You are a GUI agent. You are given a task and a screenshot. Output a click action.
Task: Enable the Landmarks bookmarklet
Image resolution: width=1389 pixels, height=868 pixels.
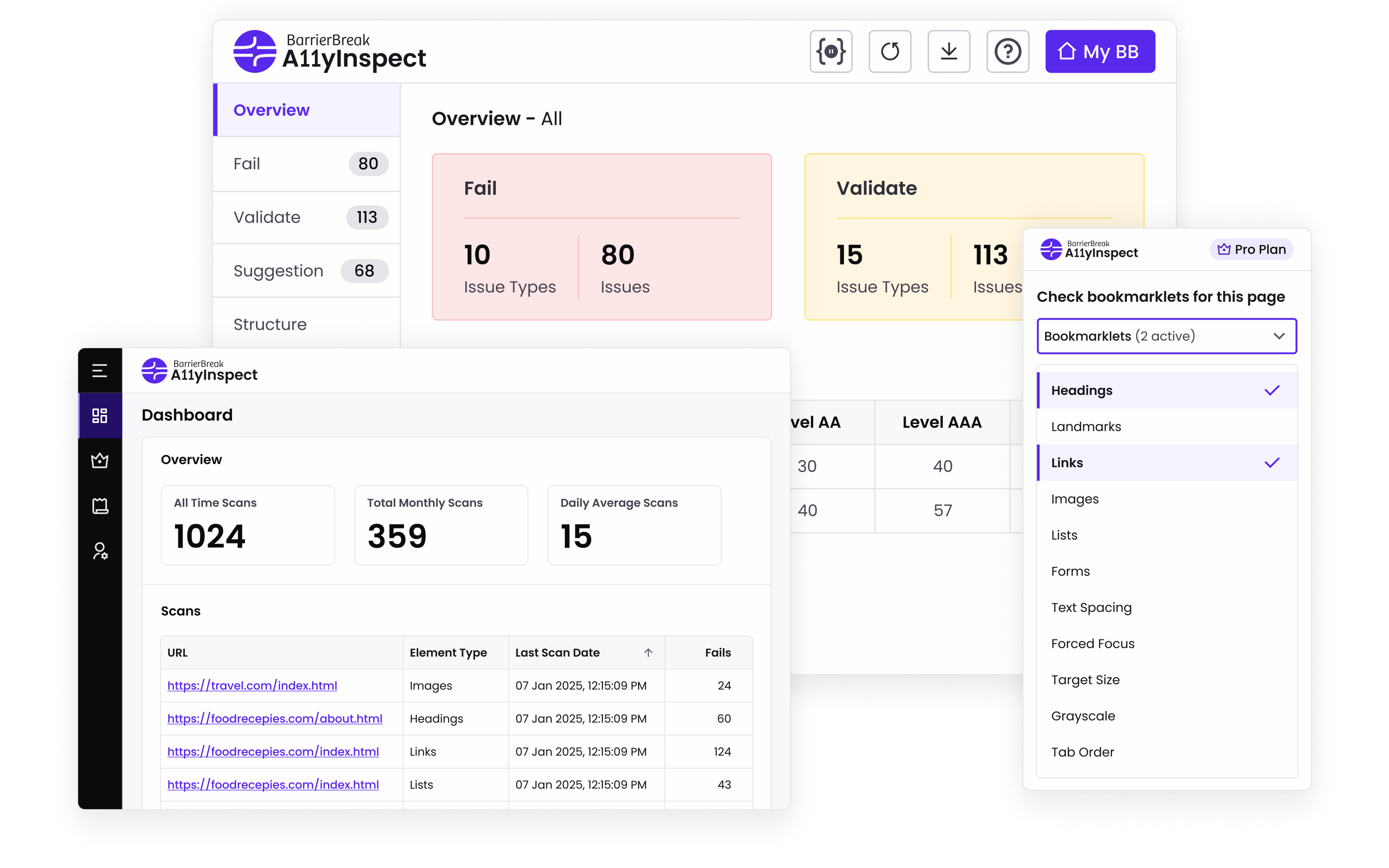1086,426
